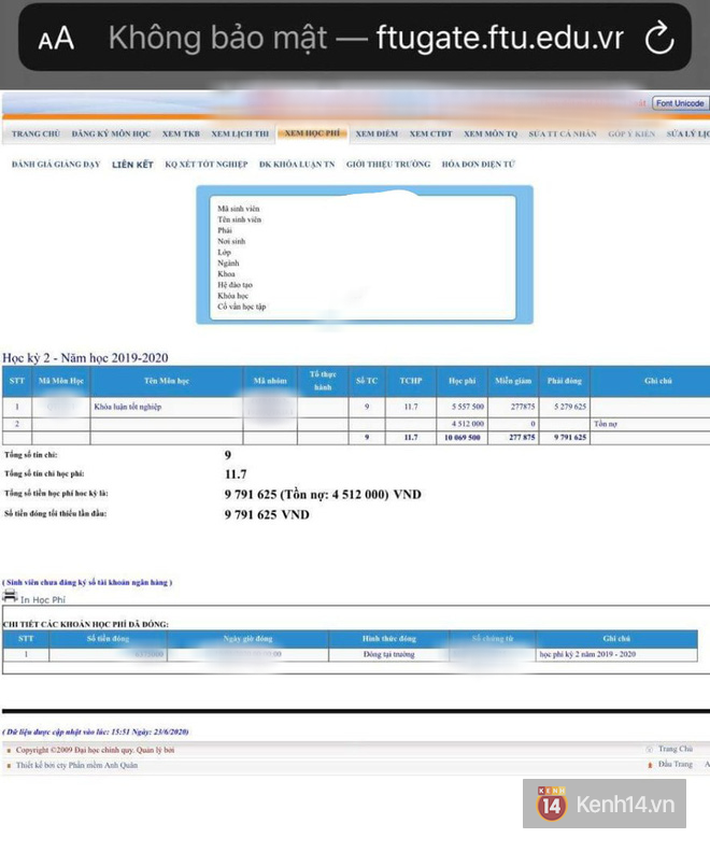Click the Đầu Trang up-arrow icon
The height and width of the screenshot is (852, 710).
pos(651,764)
